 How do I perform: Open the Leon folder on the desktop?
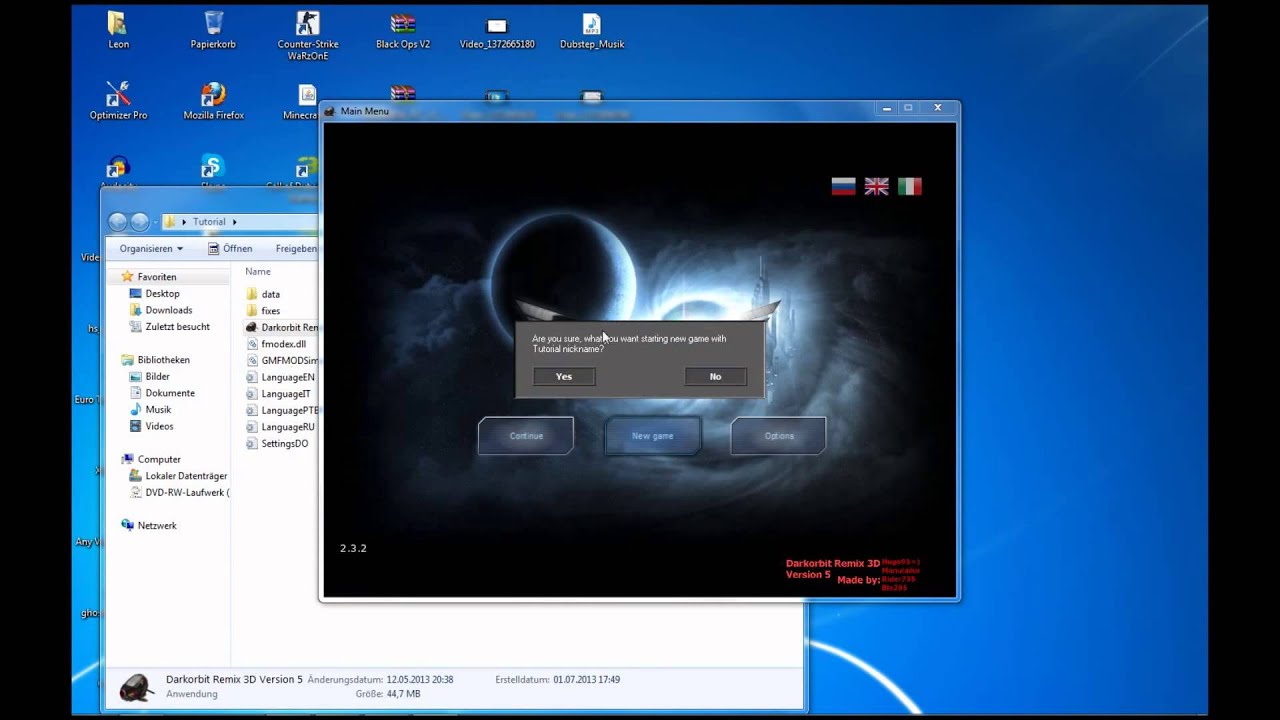click(x=118, y=30)
